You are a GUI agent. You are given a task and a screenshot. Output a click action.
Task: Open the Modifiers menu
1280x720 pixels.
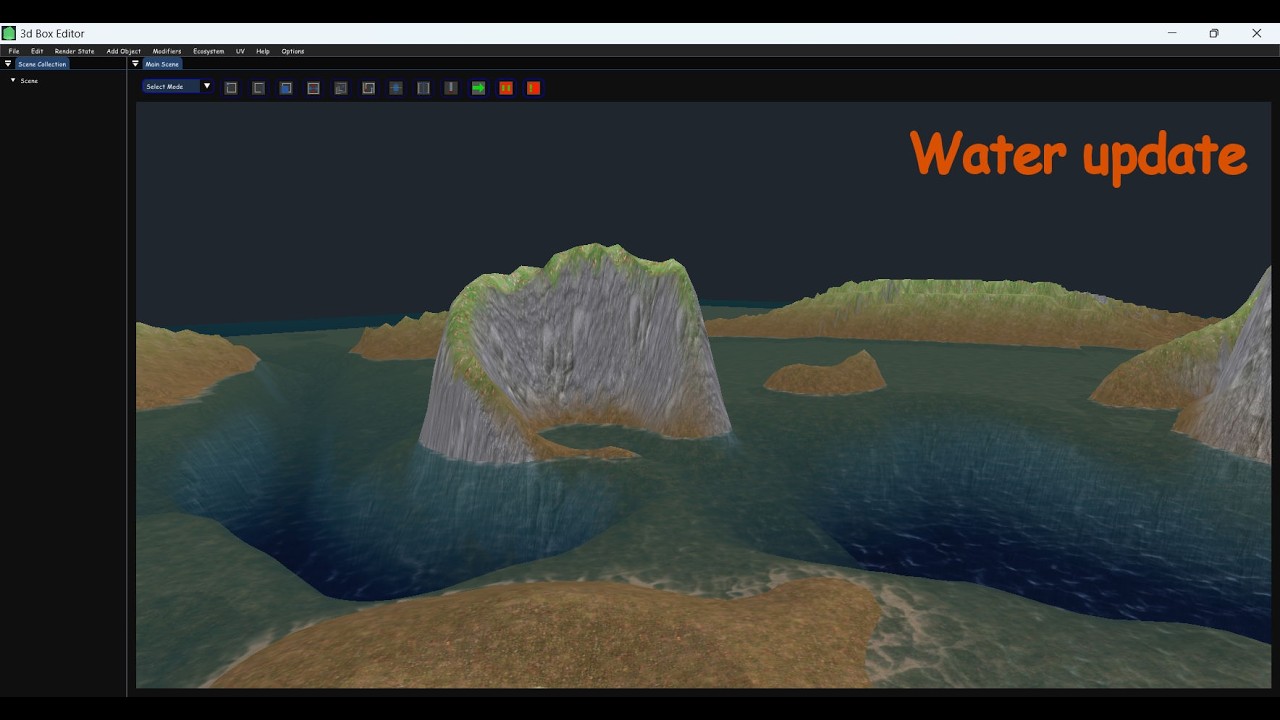pyautogui.click(x=167, y=51)
